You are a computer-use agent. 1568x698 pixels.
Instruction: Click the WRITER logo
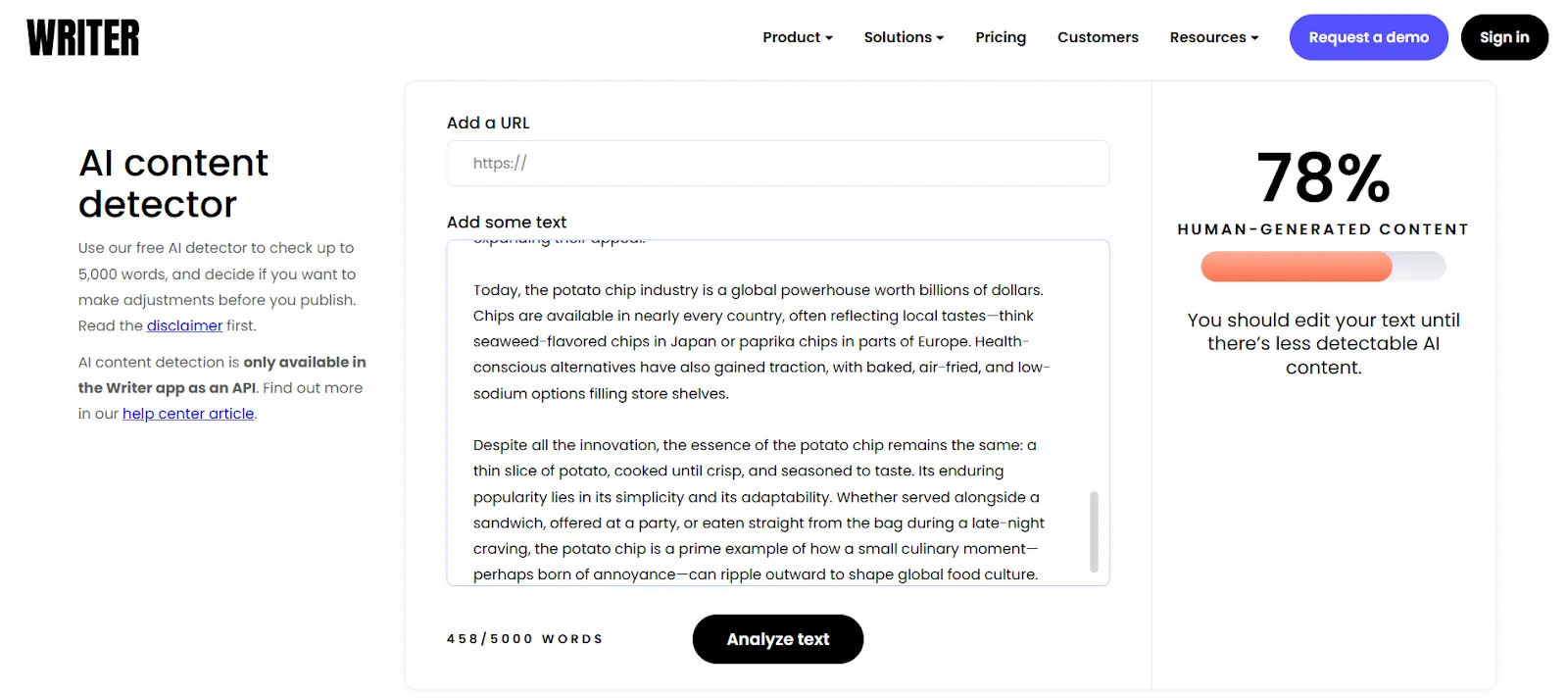[x=83, y=37]
